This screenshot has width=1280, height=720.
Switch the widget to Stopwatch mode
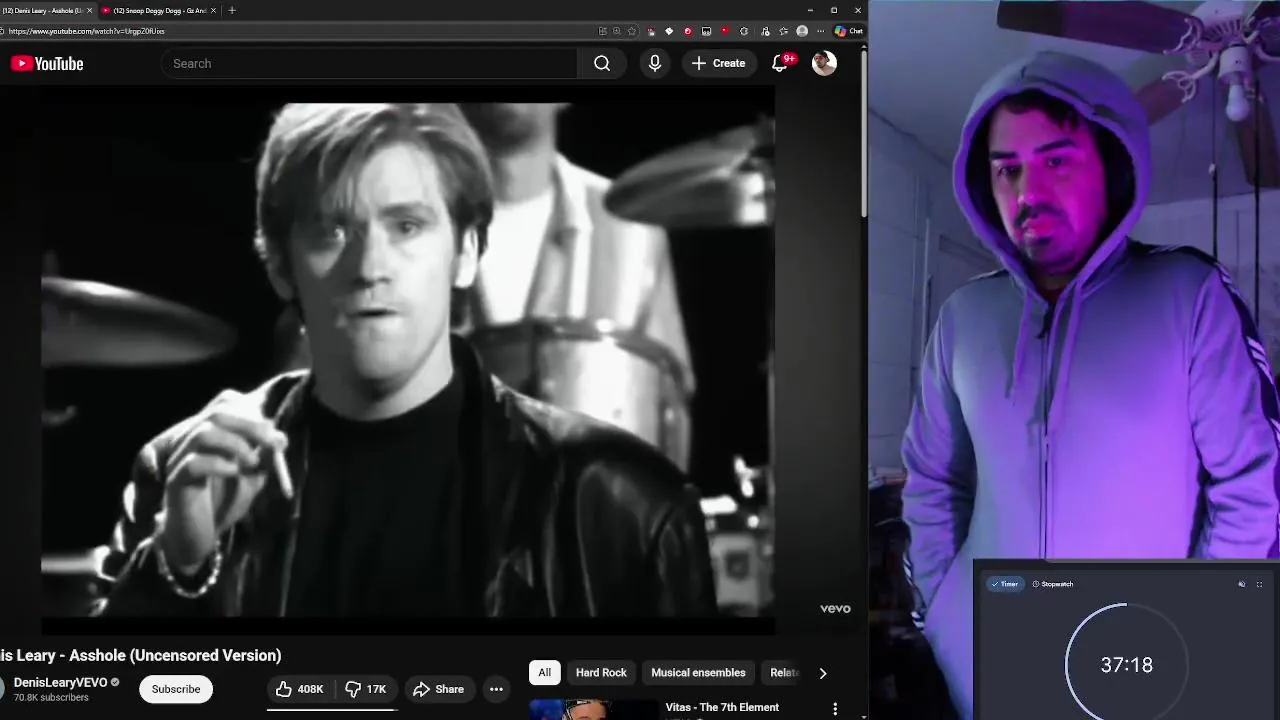click(x=1053, y=584)
